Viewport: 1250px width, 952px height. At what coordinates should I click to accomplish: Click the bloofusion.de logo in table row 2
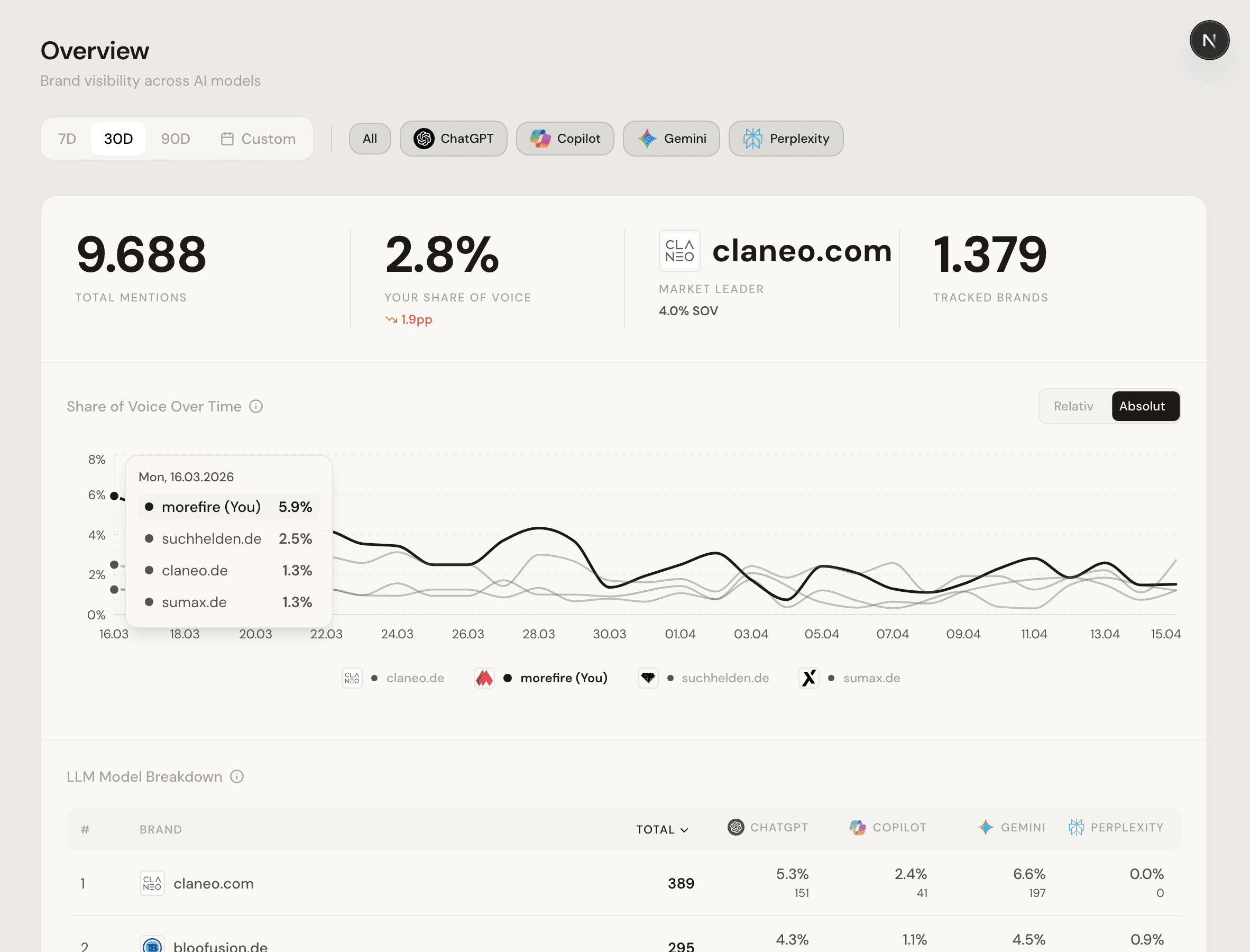pos(152,945)
